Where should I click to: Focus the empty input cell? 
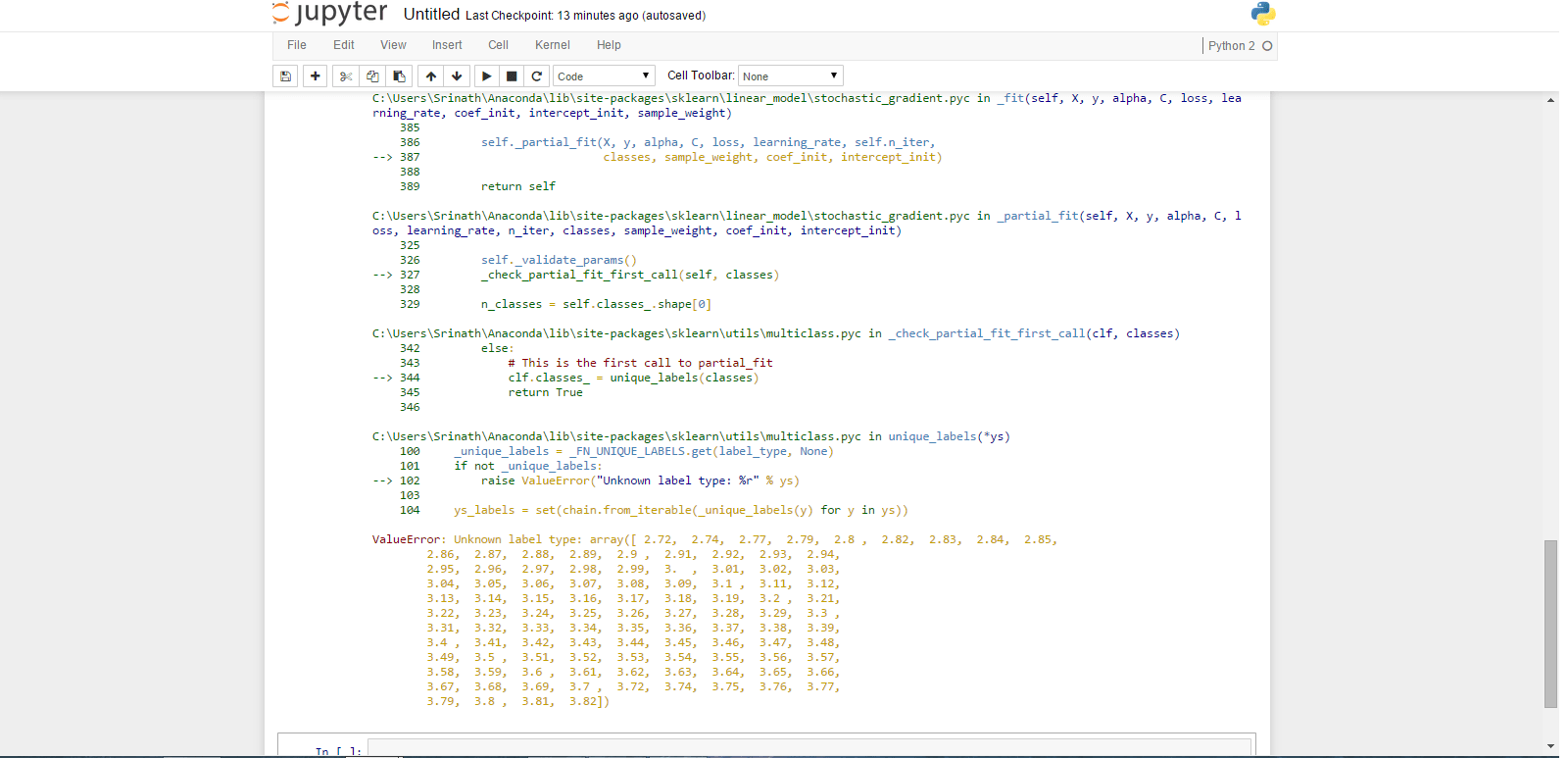[x=809, y=748]
